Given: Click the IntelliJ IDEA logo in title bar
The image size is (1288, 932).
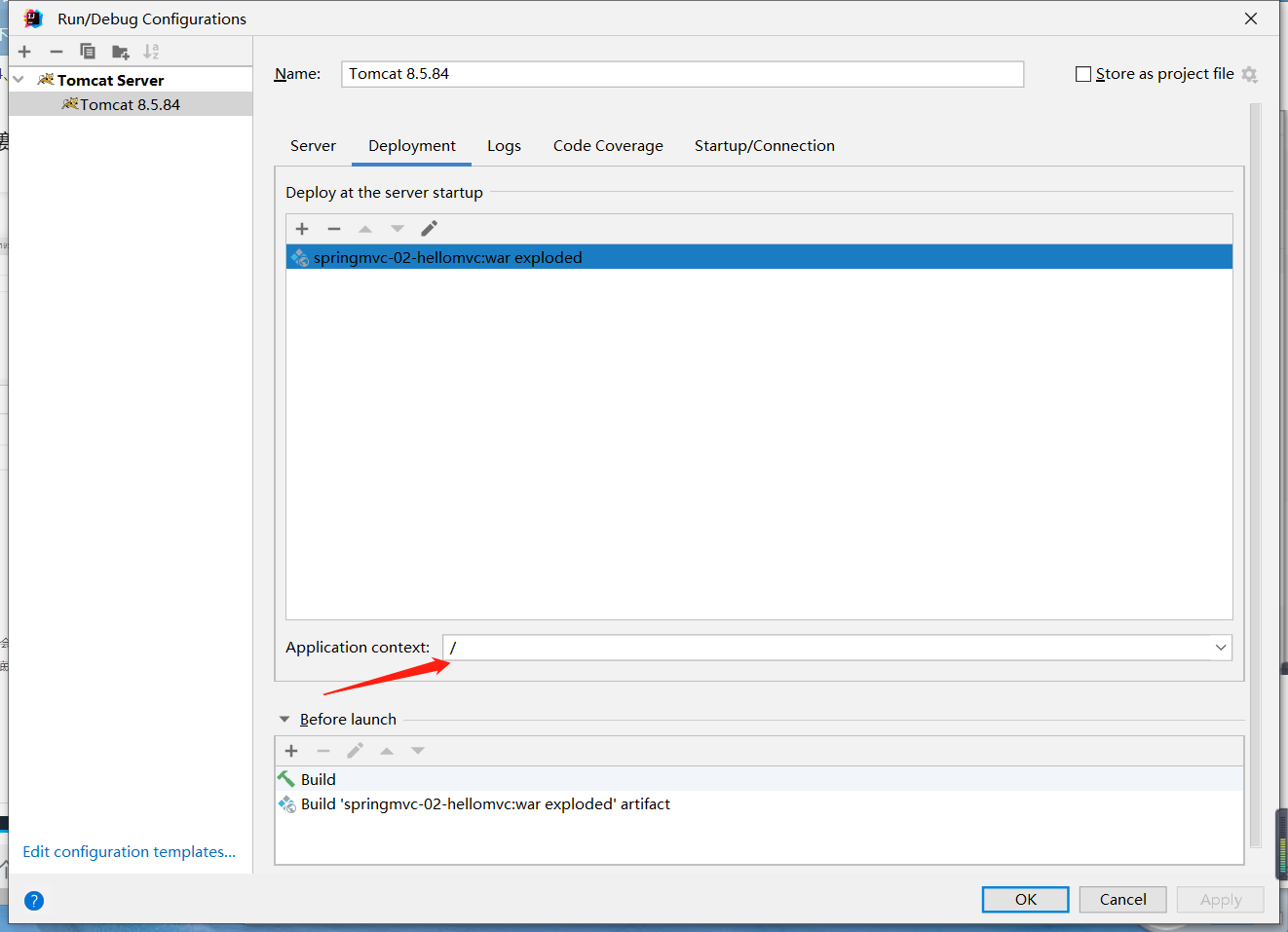Looking at the screenshot, I should (33, 19).
